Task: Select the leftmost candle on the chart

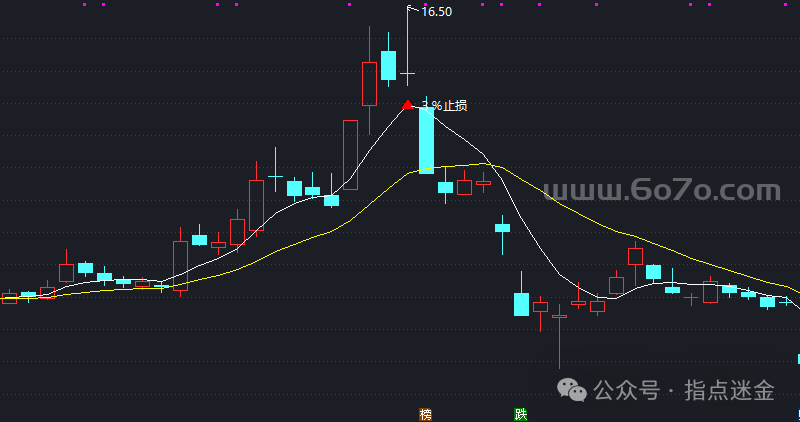Action: 9,297
